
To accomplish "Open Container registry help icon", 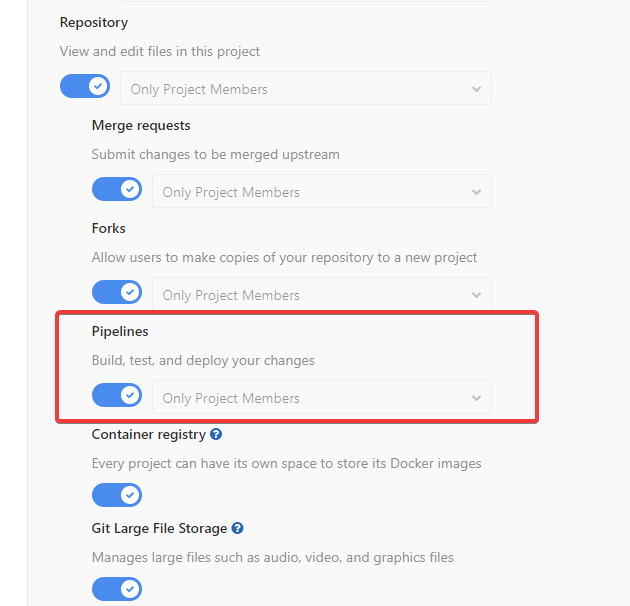I will [216, 435].
